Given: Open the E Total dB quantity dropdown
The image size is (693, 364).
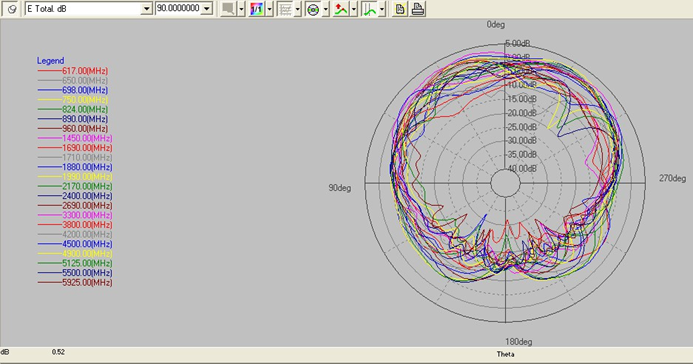Looking at the screenshot, I should pyautogui.click(x=146, y=9).
